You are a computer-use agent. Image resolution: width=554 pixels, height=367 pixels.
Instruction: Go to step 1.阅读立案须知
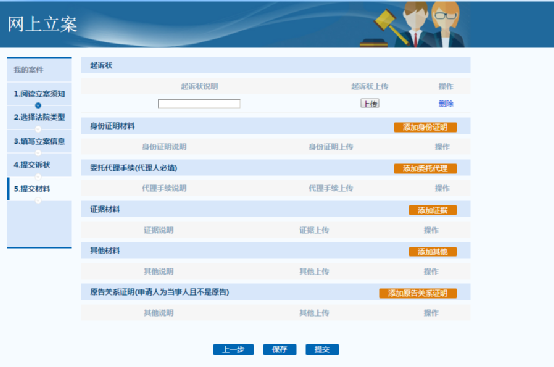pos(39,94)
